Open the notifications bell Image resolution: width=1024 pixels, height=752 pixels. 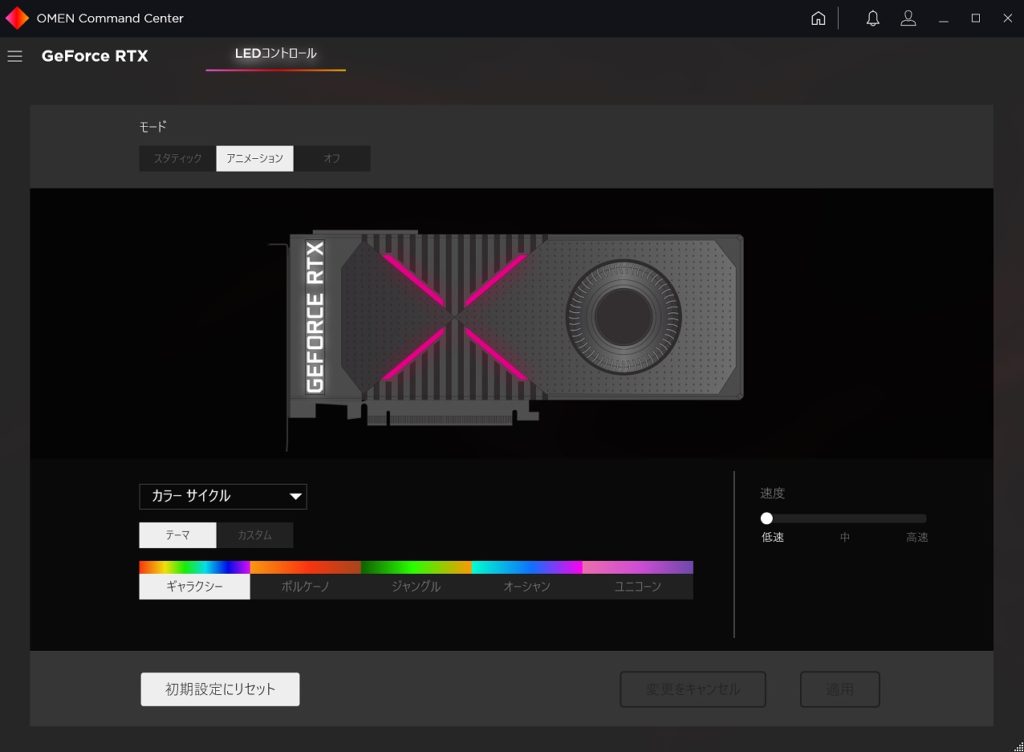coord(872,18)
